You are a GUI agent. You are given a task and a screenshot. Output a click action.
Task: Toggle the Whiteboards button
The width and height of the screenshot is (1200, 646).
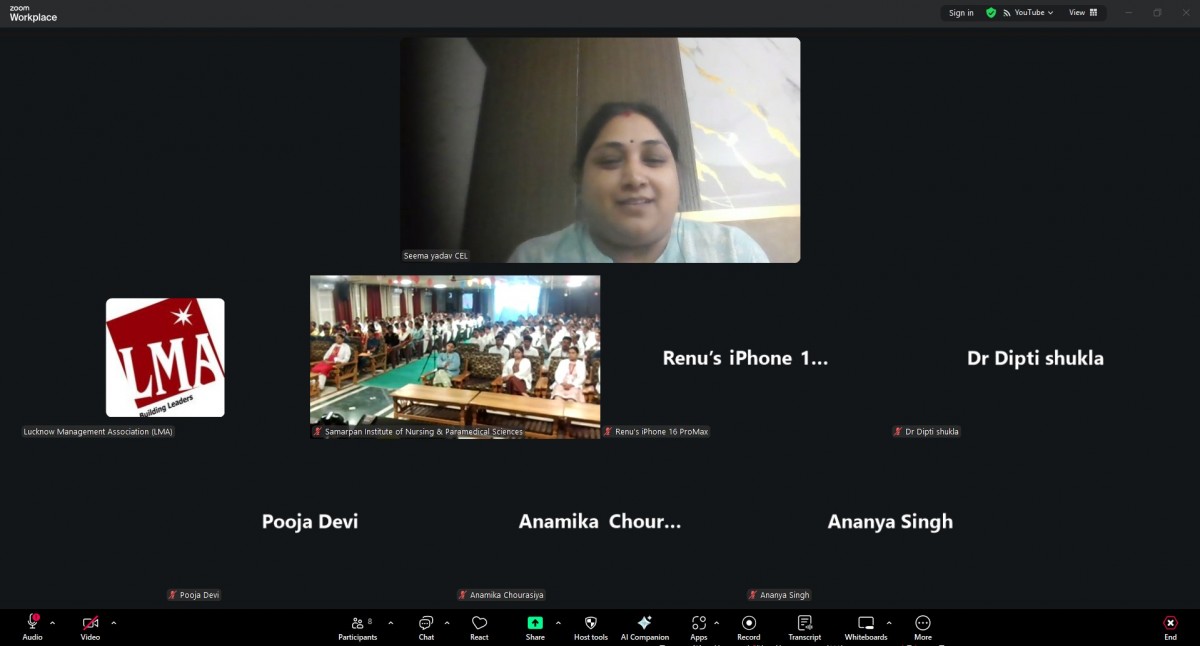(865, 625)
